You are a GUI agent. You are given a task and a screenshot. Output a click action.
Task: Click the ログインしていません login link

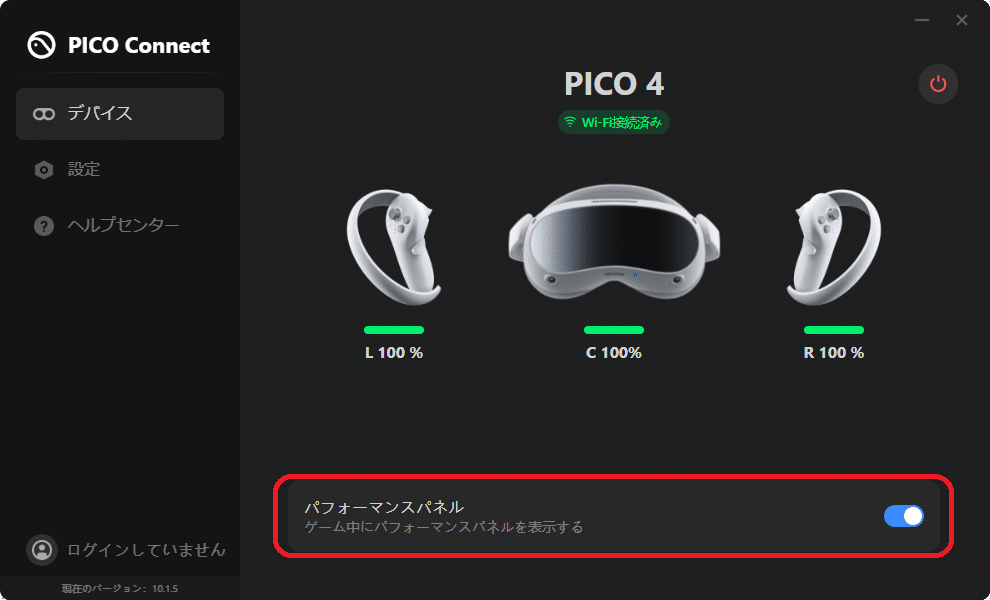(146, 549)
